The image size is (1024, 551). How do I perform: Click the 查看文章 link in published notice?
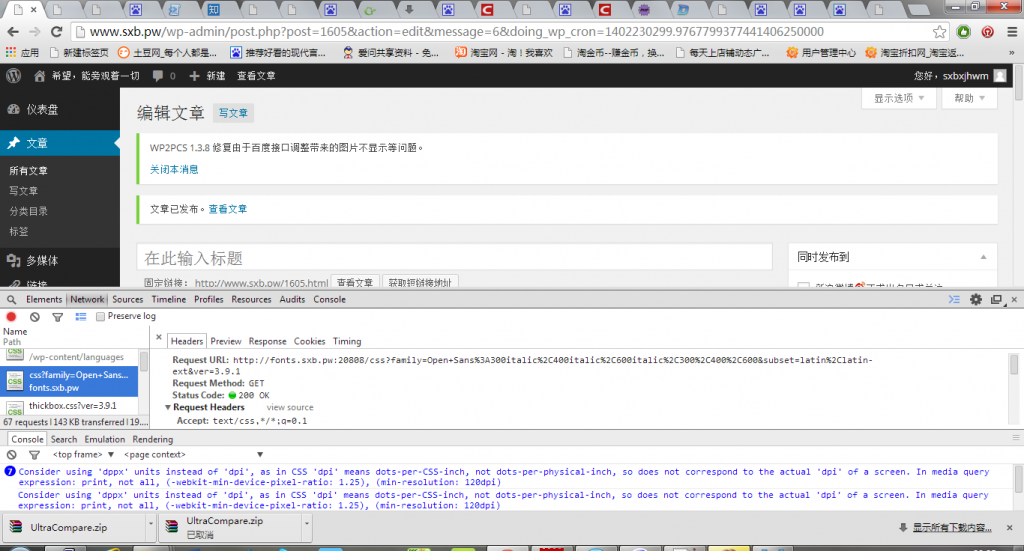[228, 209]
